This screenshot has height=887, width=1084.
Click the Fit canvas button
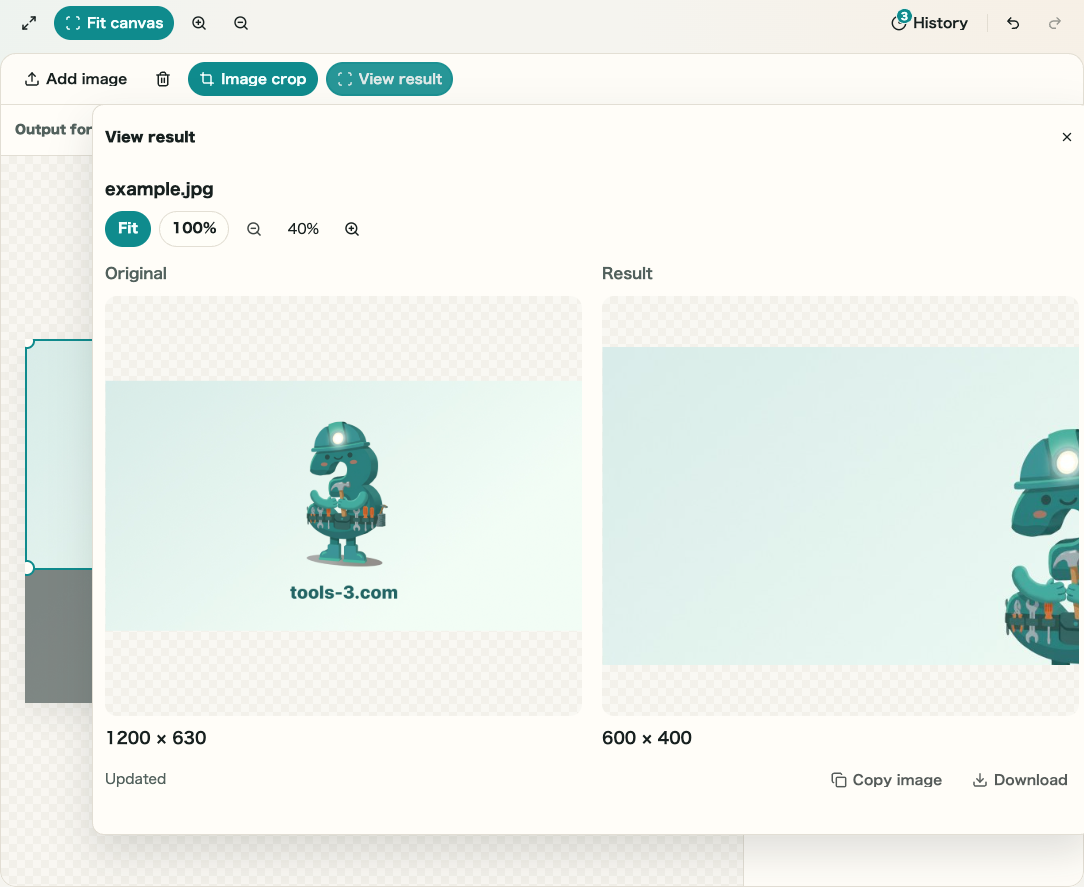114,23
